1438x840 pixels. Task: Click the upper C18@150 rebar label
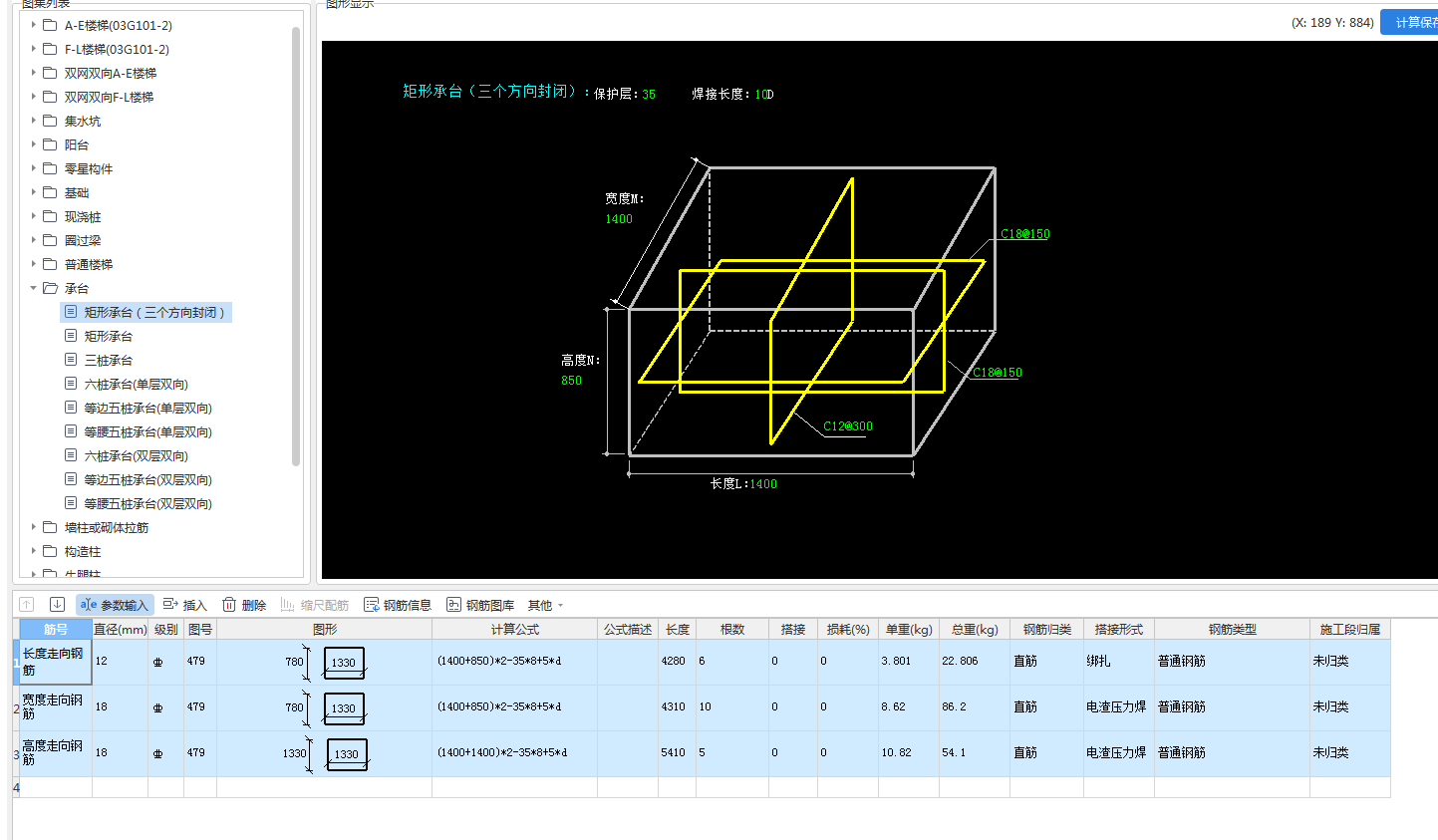tap(1025, 234)
